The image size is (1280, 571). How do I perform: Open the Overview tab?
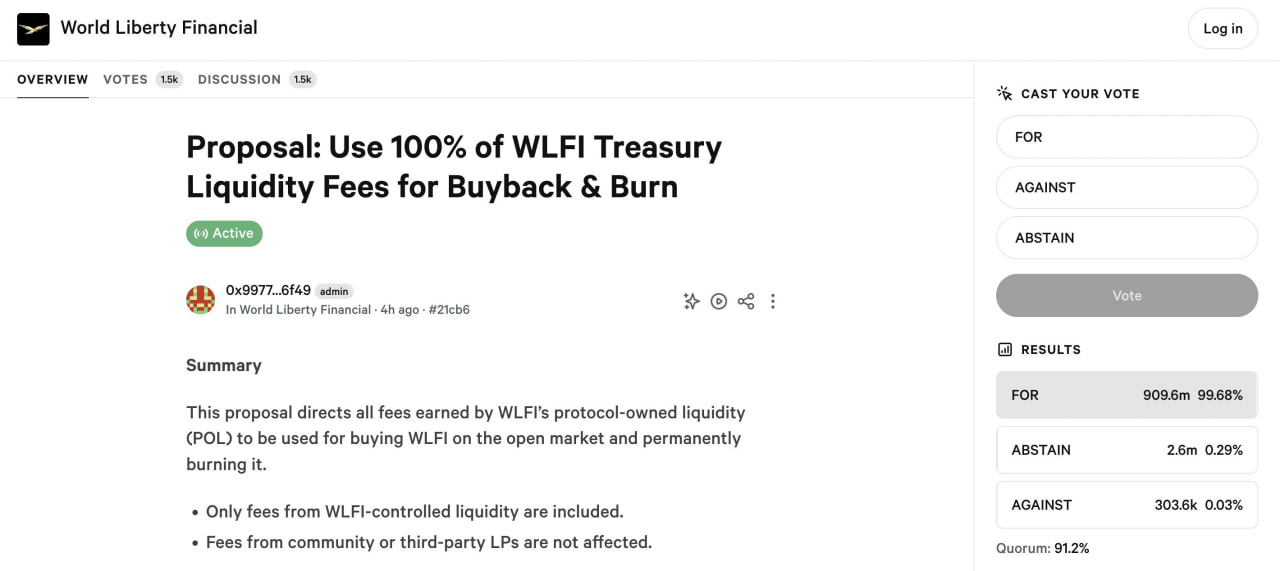coord(53,79)
